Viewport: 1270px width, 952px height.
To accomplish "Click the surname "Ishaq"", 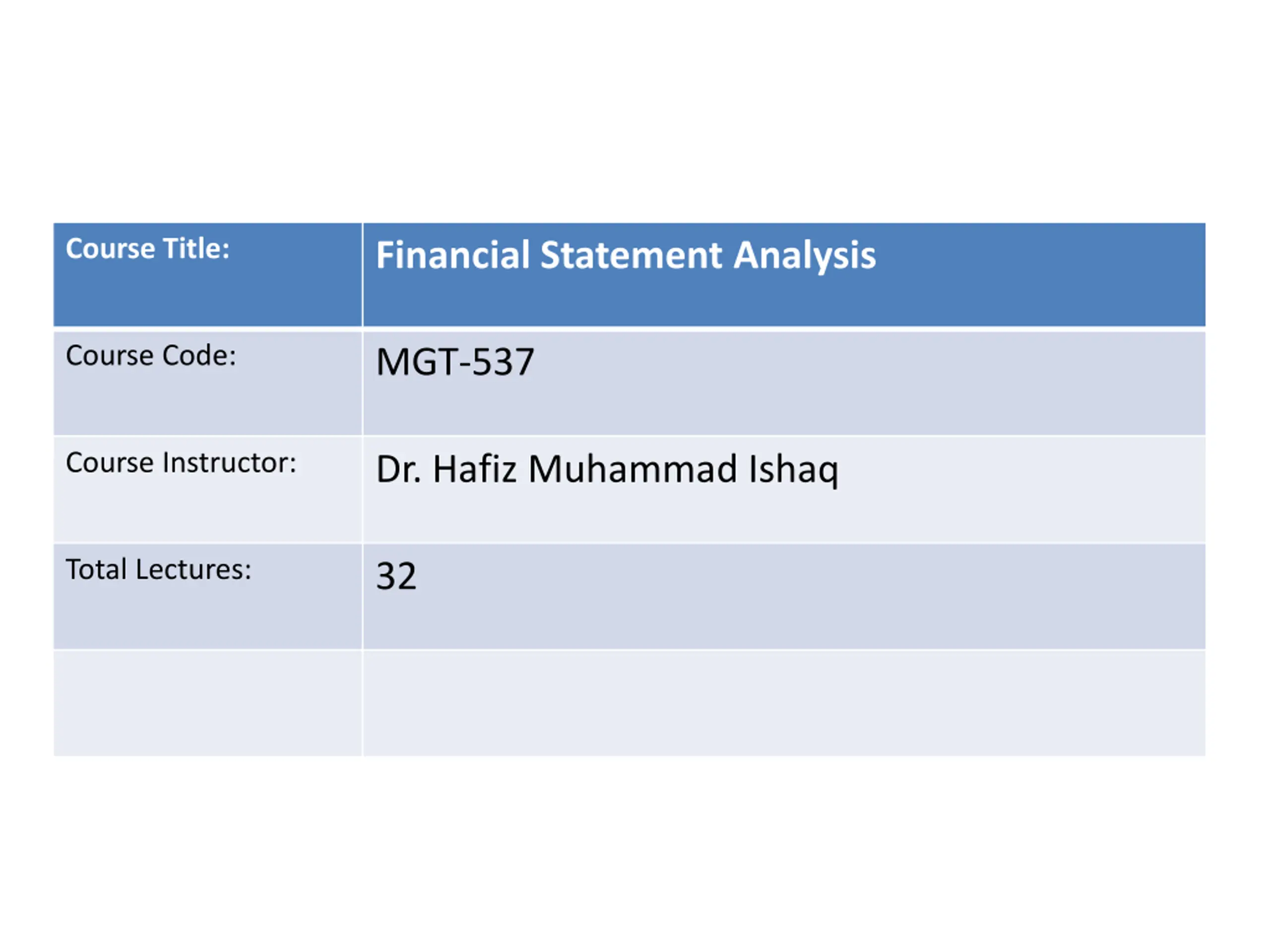I will [x=793, y=470].
